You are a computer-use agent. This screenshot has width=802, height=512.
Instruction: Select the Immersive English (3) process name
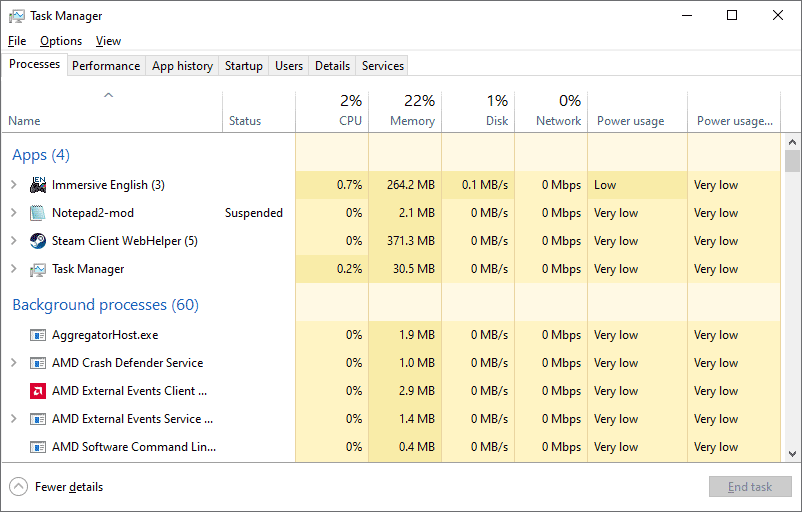[108, 185]
